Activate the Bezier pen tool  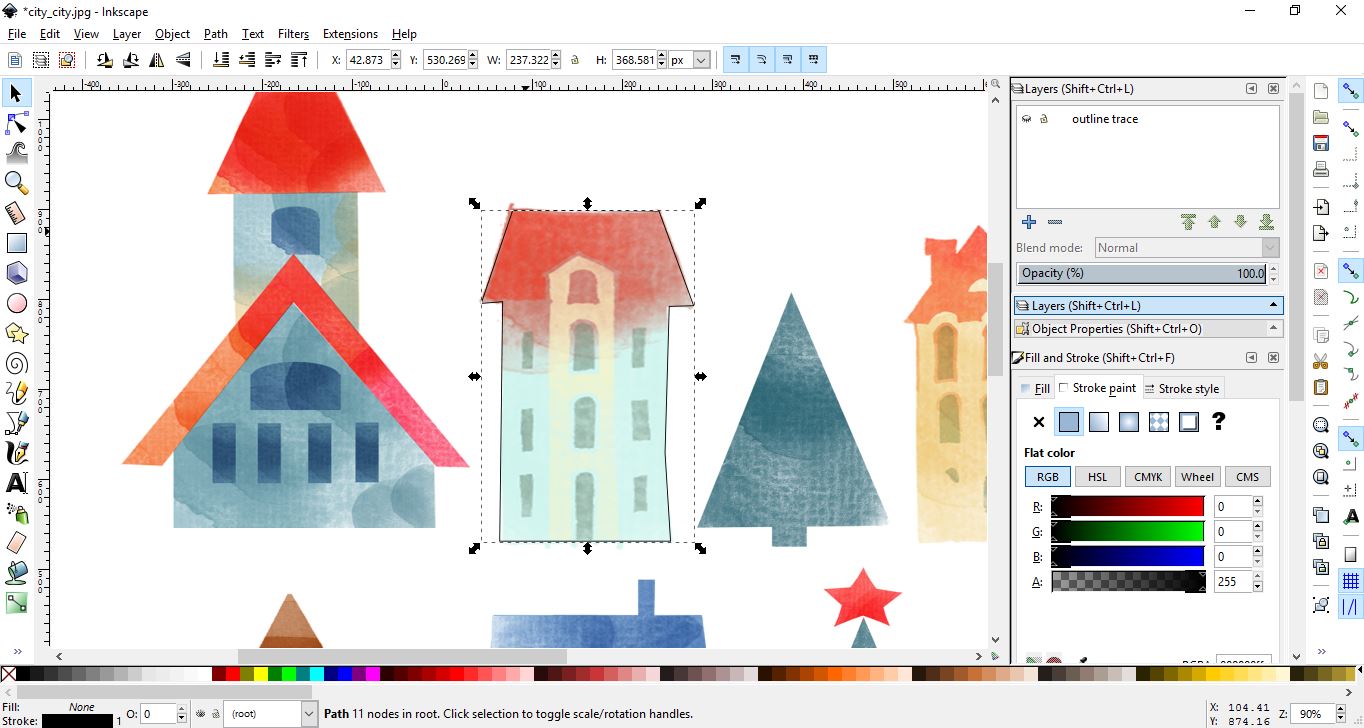click(x=16, y=422)
